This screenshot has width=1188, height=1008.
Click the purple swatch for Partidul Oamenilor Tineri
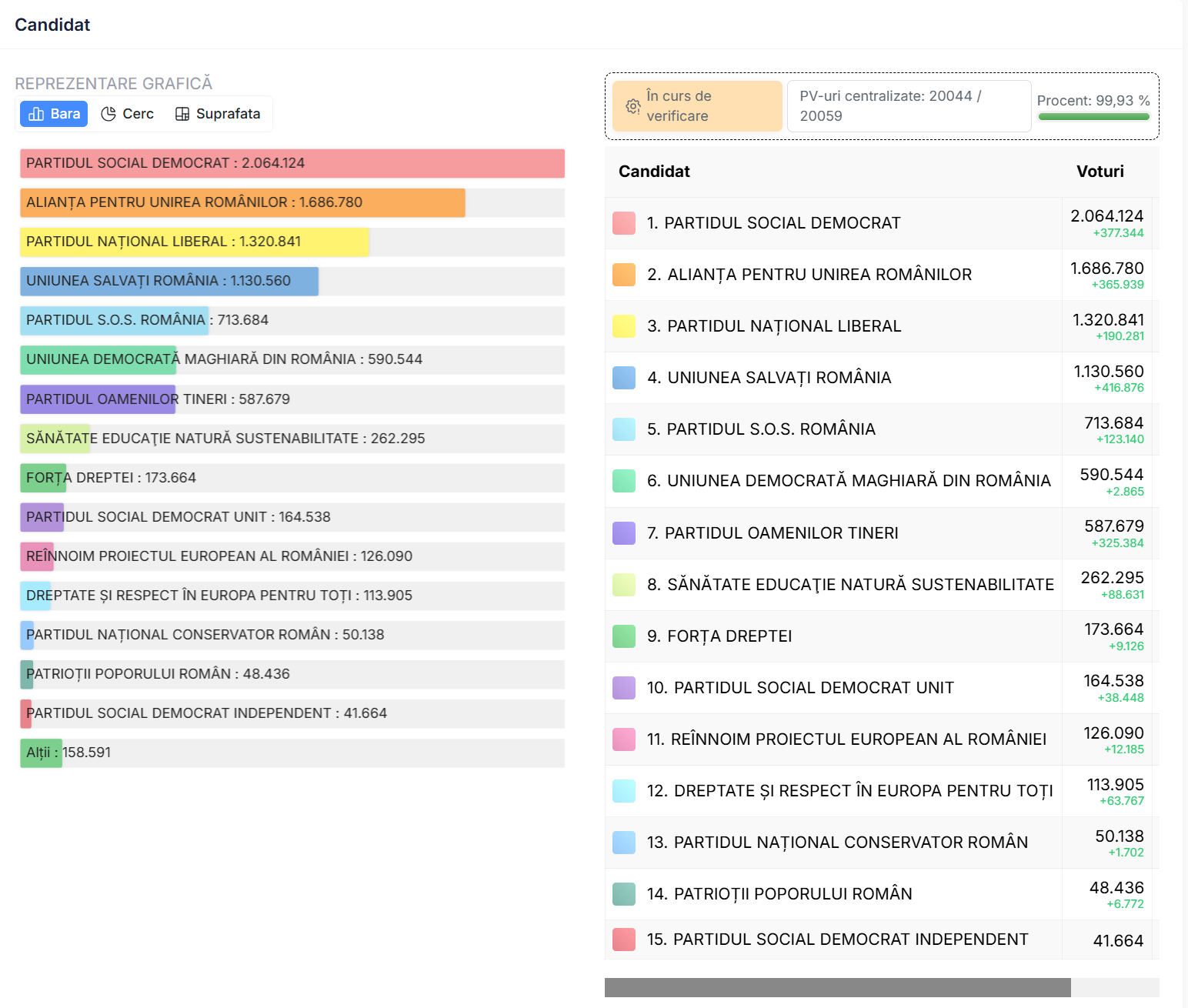624,533
